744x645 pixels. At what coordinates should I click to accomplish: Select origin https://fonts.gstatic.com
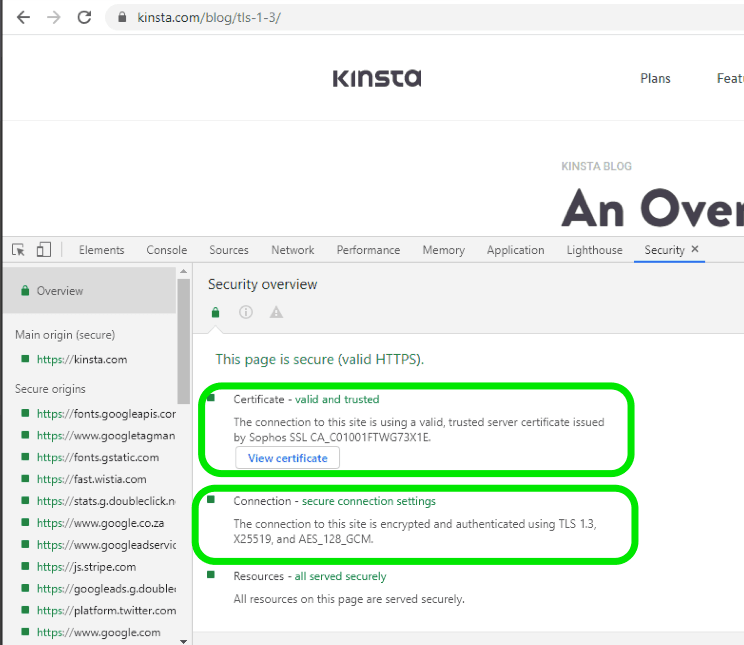[98, 458]
